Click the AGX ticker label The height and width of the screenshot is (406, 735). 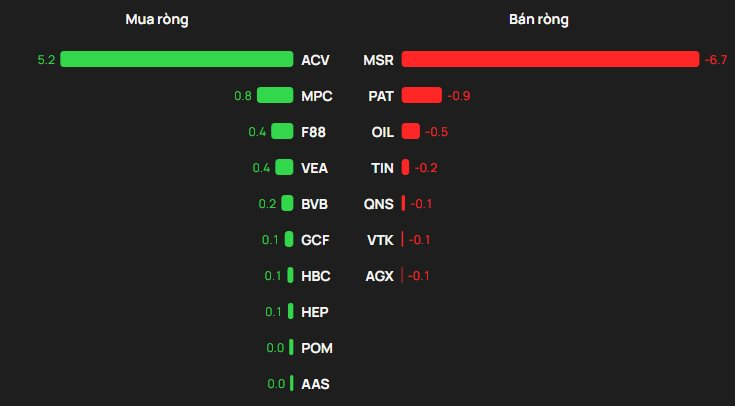[x=380, y=276]
